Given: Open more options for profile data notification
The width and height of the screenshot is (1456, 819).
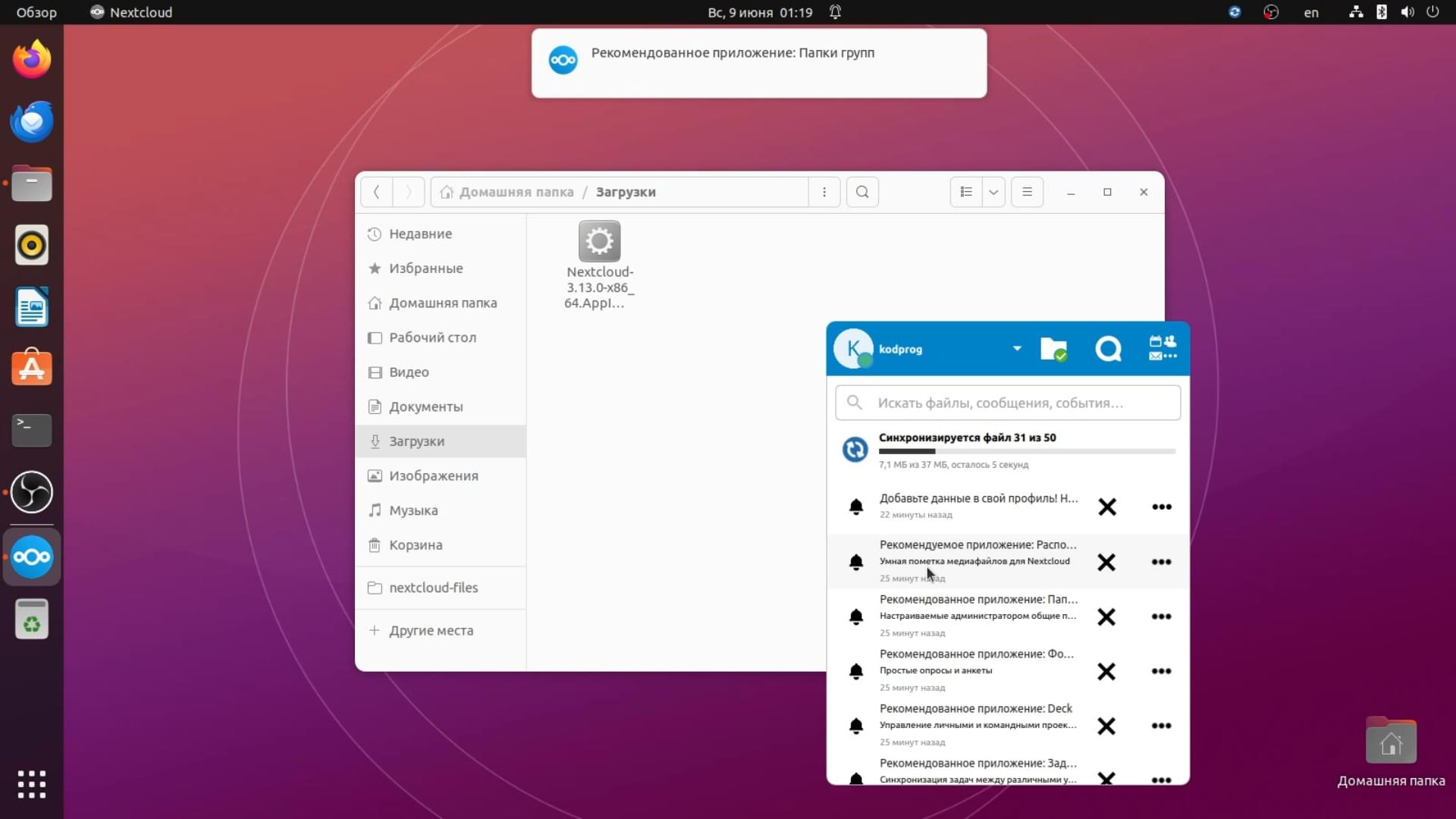Looking at the screenshot, I should tap(1162, 507).
